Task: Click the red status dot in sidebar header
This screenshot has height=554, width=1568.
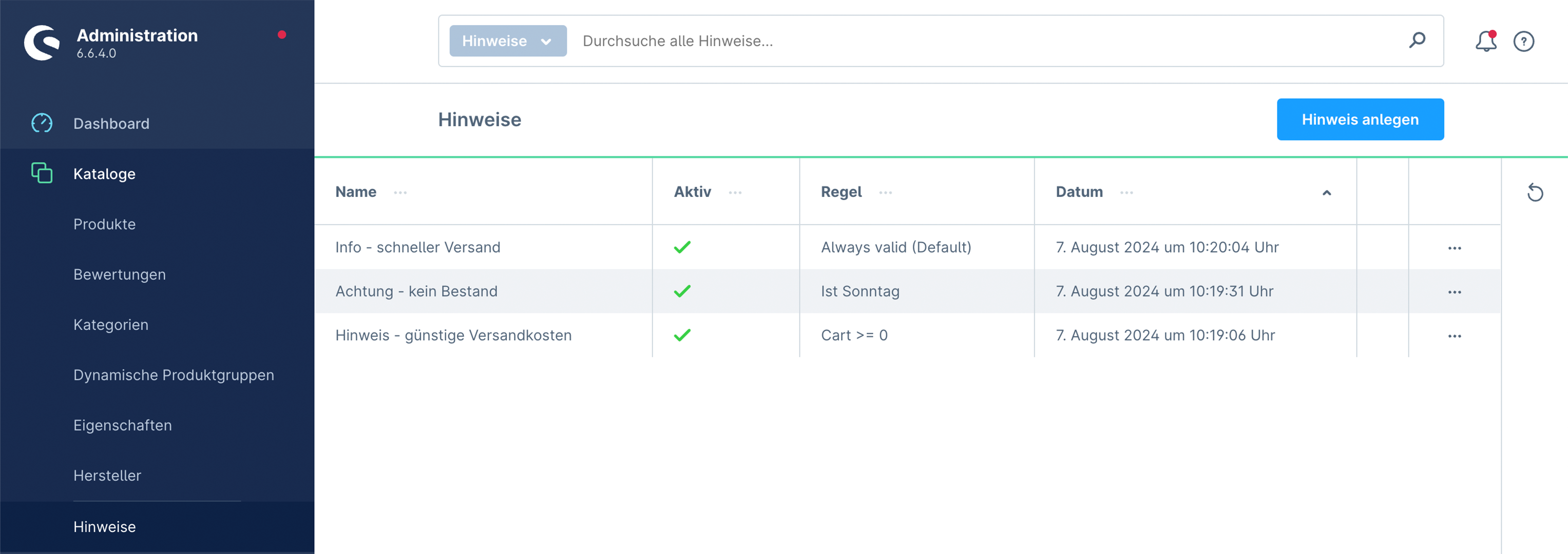Action: click(x=282, y=35)
